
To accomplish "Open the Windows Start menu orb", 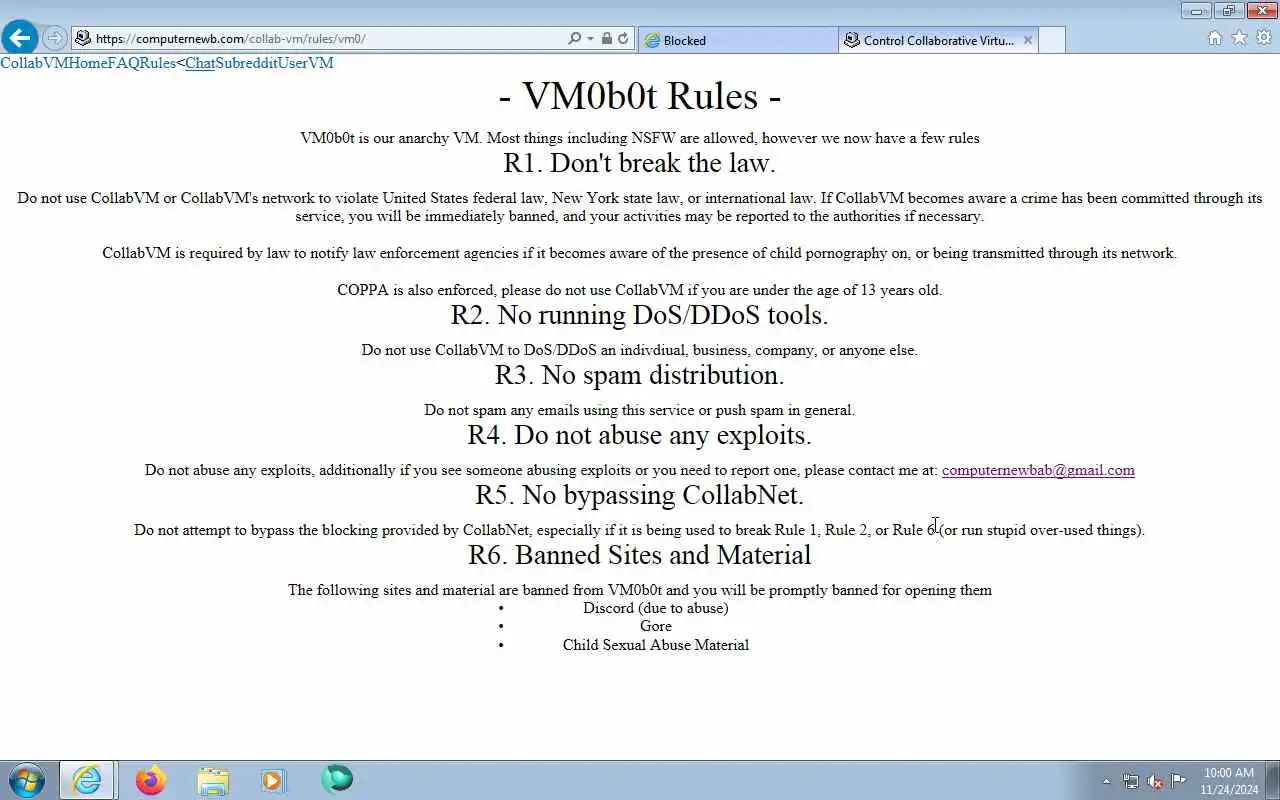I will click(27, 780).
